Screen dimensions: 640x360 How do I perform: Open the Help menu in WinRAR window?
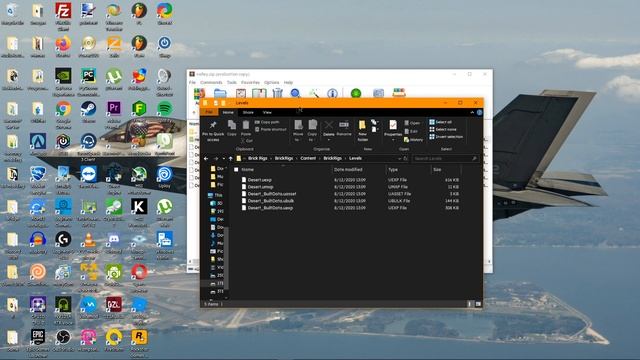288,82
